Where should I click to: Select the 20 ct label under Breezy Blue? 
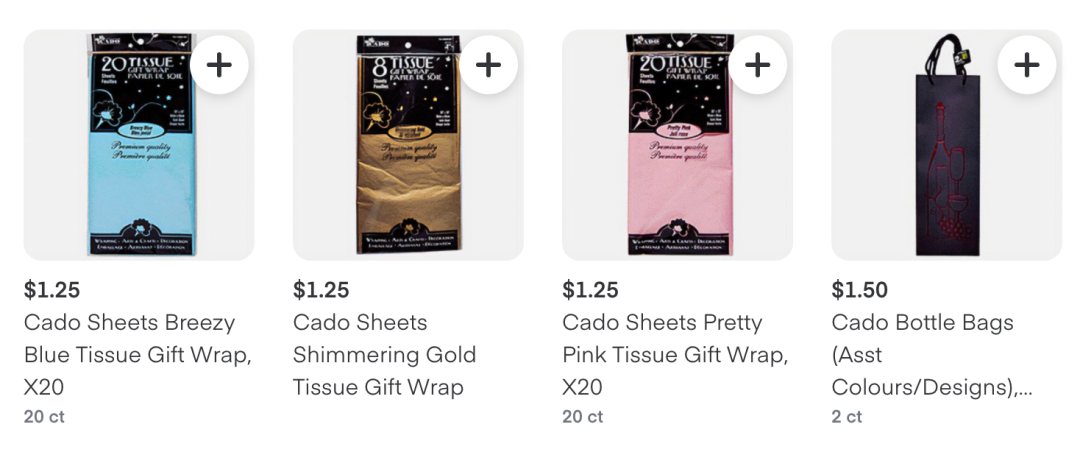pyautogui.click(x=44, y=416)
